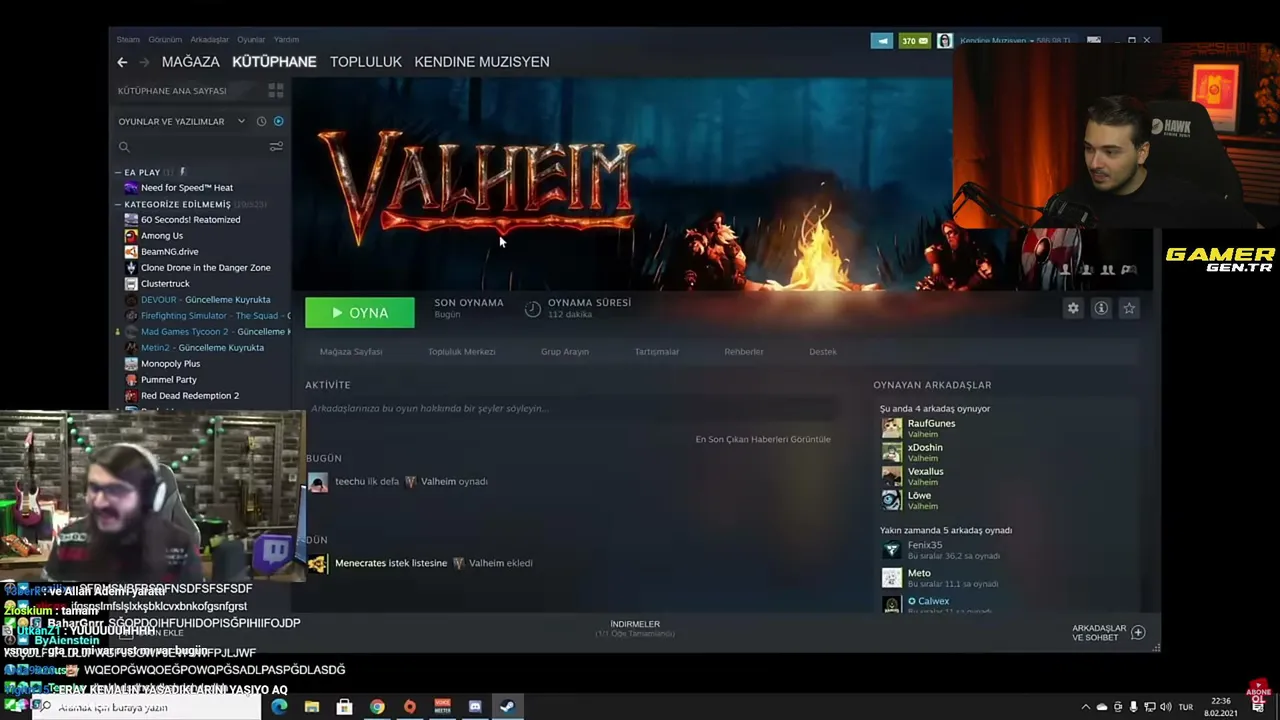The height and width of the screenshot is (720, 1280).
Task: Click KÜTÜPHANE ANA SAYFASI library home
Action: click(172, 91)
